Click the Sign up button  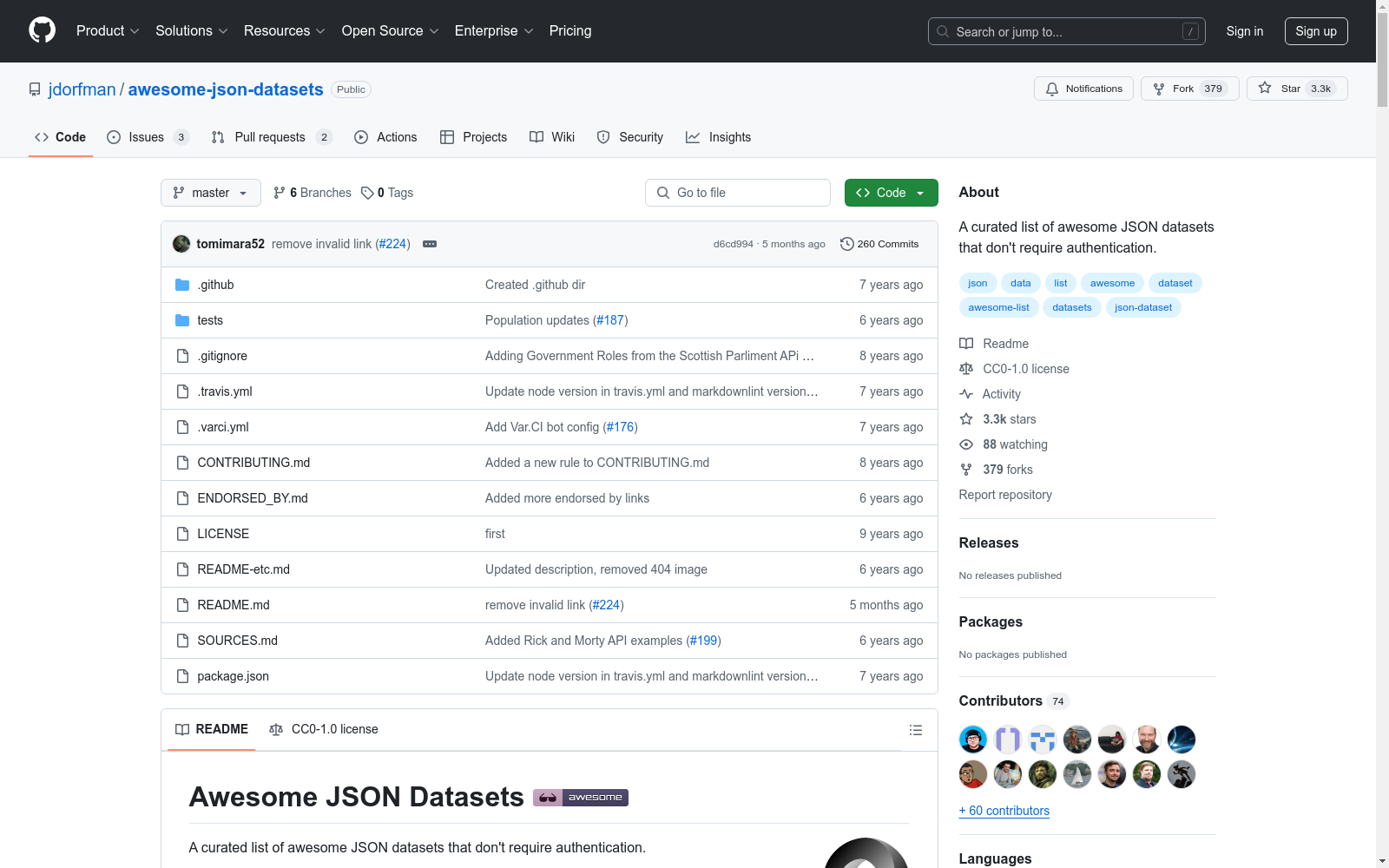pos(1316,31)
